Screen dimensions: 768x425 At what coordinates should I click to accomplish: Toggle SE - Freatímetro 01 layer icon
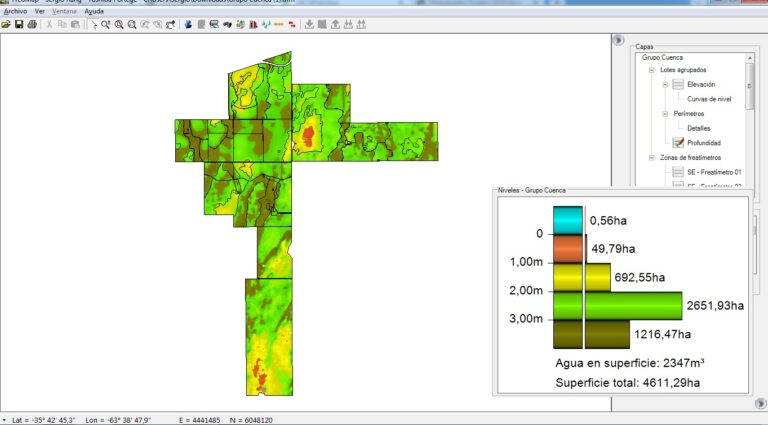click(677, 172)
